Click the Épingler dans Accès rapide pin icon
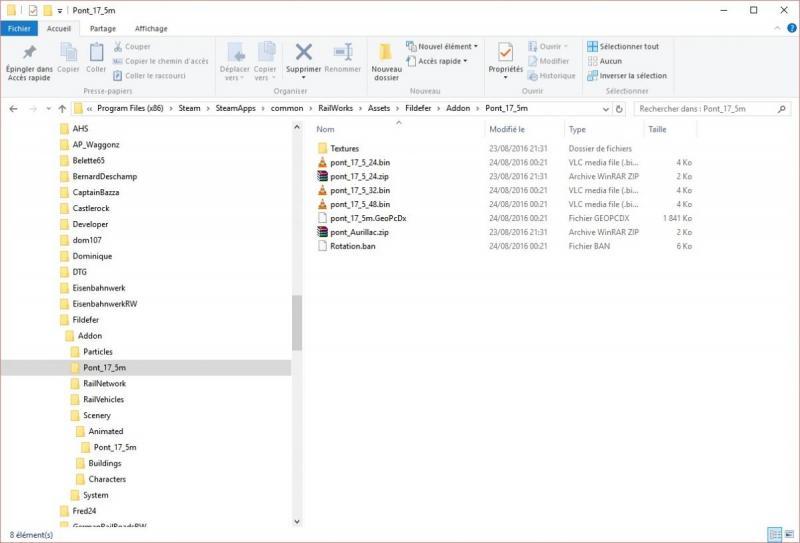Viewport: 800px width, 543px height. tap(29, 52)
